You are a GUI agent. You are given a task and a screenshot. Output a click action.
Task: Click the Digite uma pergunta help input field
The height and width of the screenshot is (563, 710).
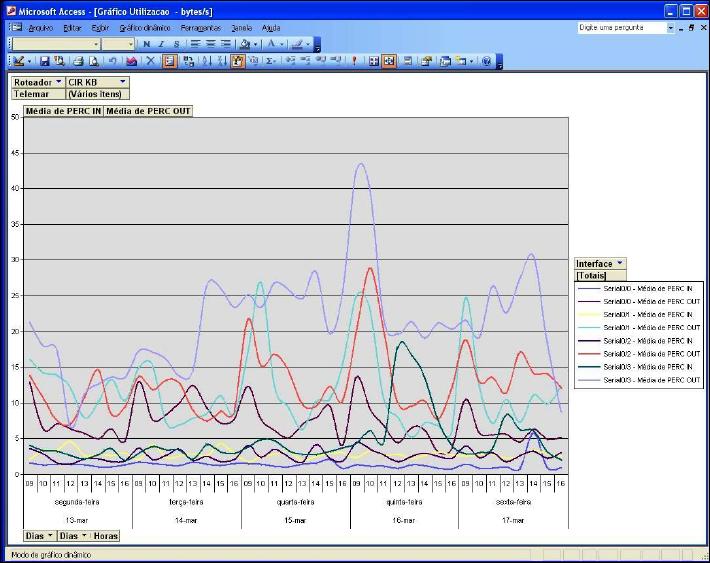click(x=621, y=28)
